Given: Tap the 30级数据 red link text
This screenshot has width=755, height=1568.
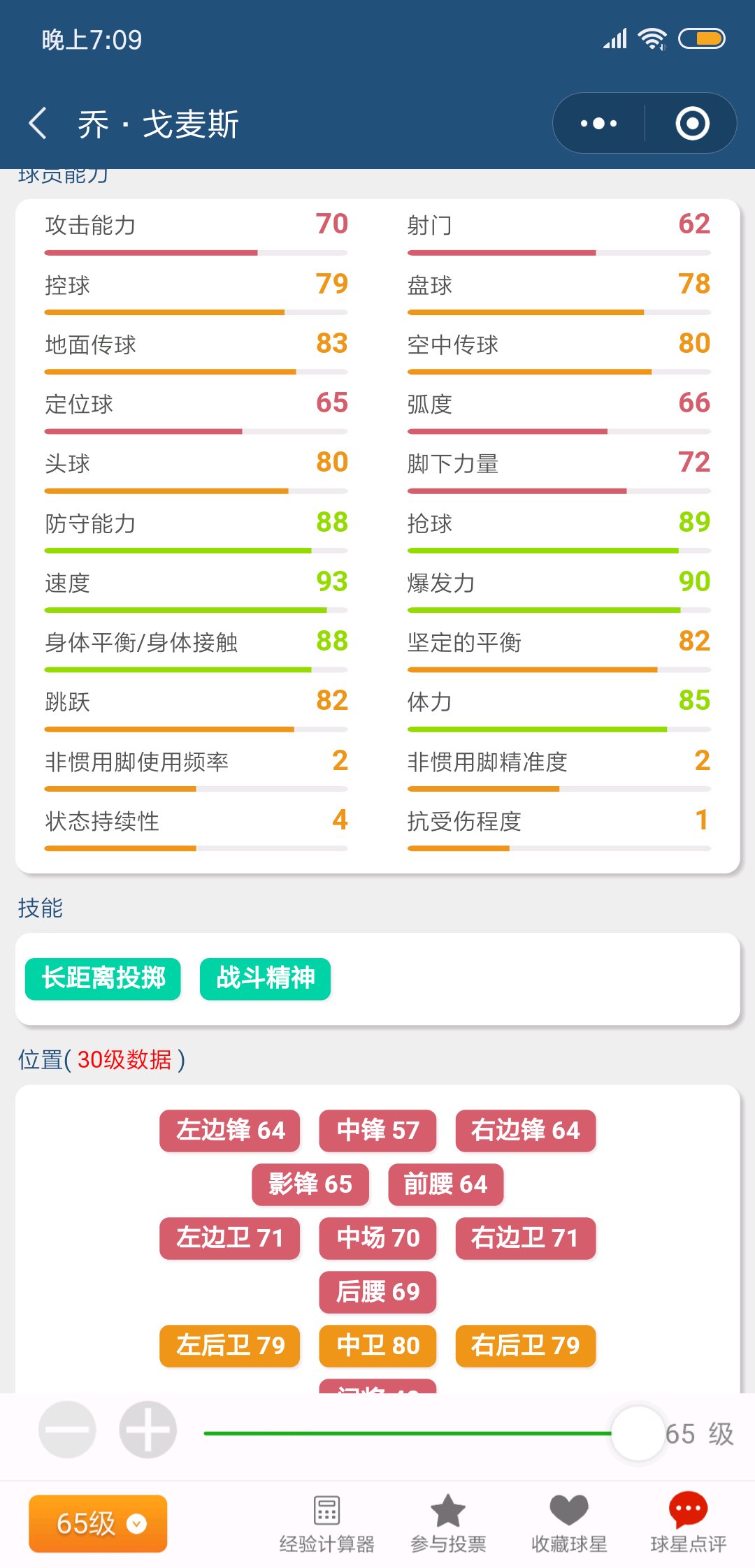Looking at the screenshot, I should 124,1060.
